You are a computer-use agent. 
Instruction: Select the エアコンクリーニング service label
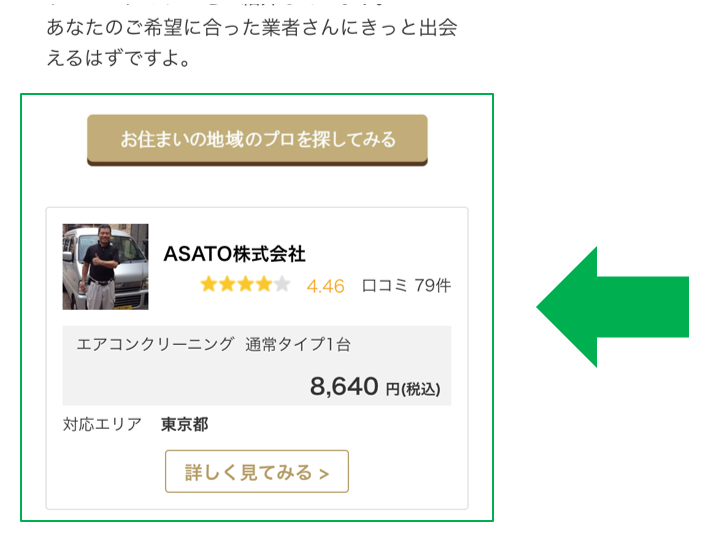(x=155, y=345)
